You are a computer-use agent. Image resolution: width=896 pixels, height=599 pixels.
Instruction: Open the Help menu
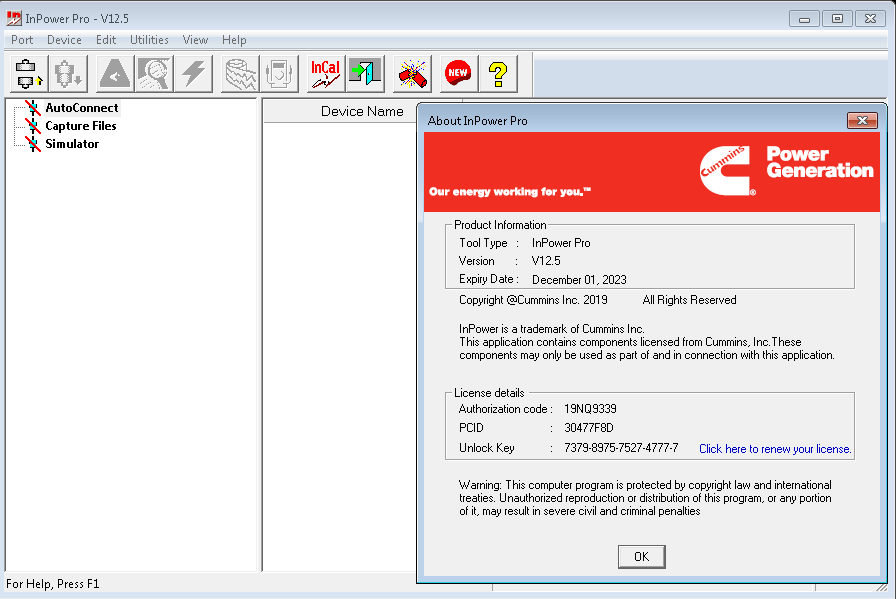[x=234, y=40]
